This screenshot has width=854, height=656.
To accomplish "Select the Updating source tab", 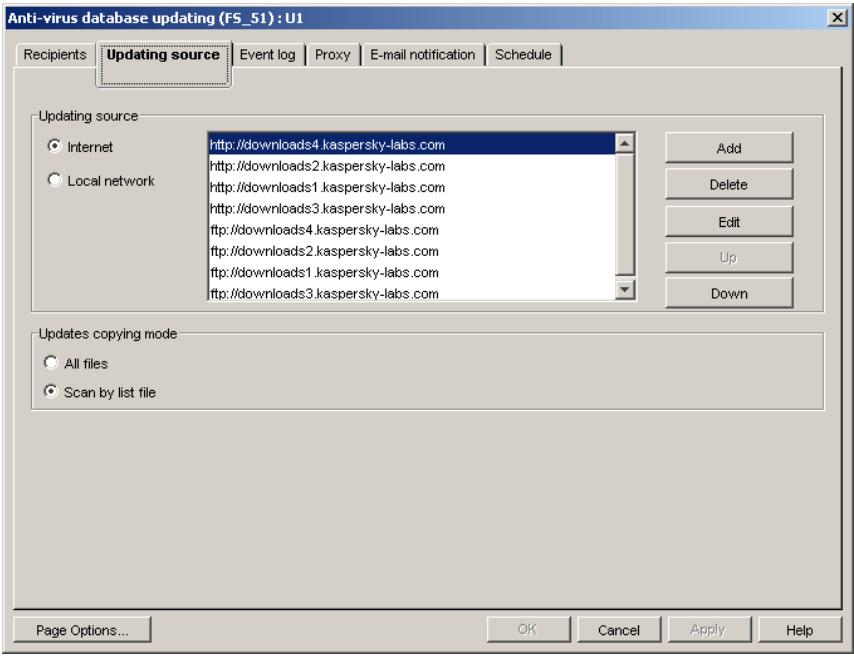I will [x=163, y=64].
